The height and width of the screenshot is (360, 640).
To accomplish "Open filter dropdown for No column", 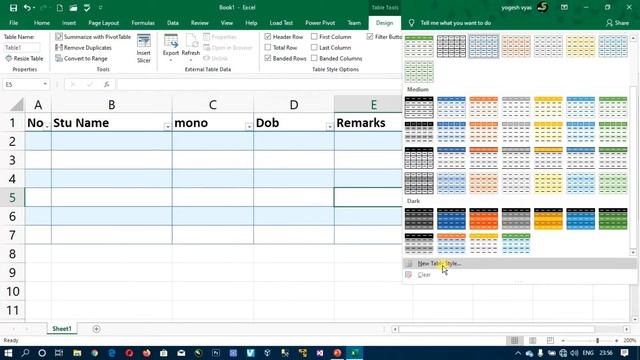I will point(47,127).
